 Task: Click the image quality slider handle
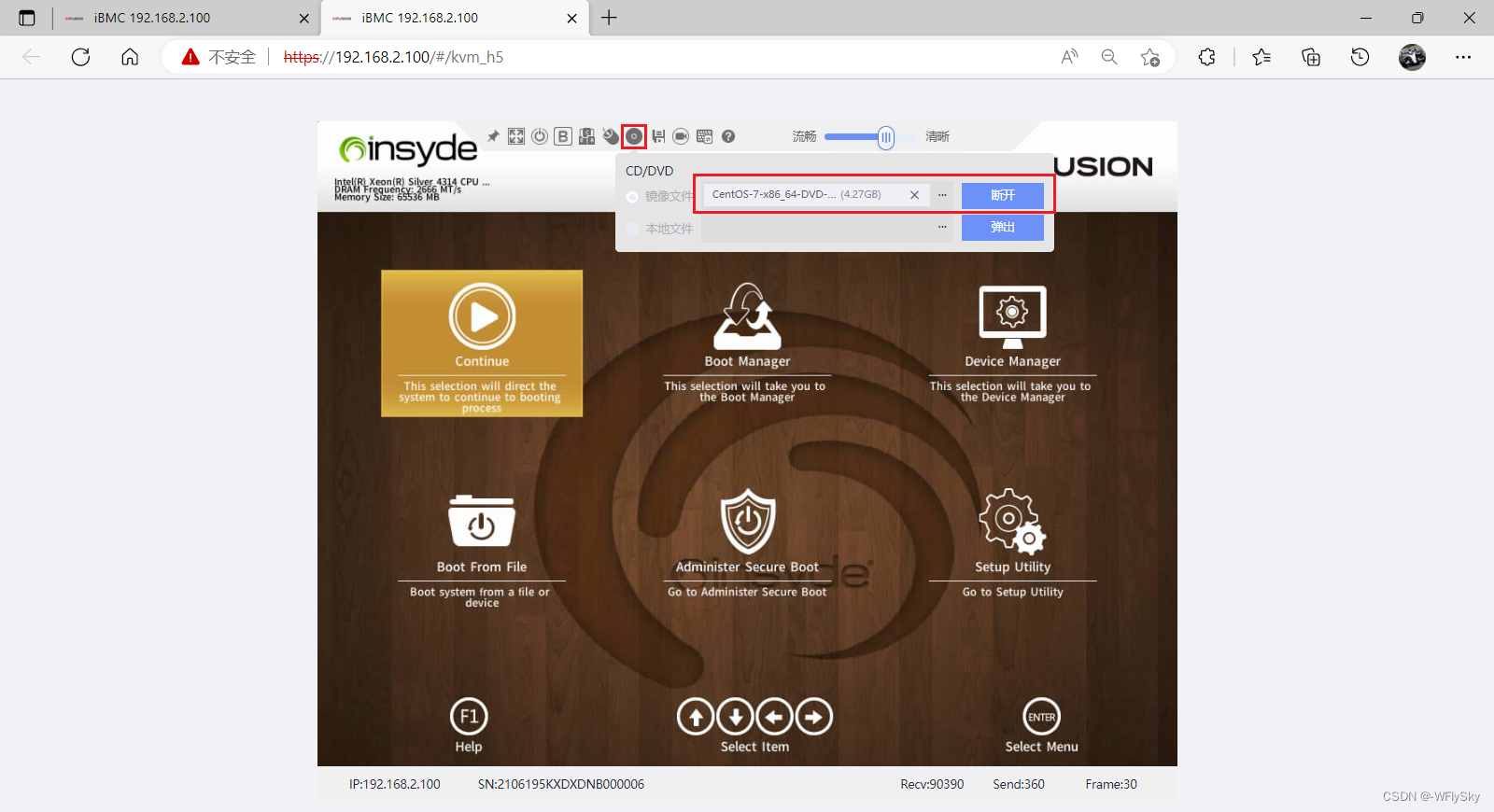tap(885, 138)
